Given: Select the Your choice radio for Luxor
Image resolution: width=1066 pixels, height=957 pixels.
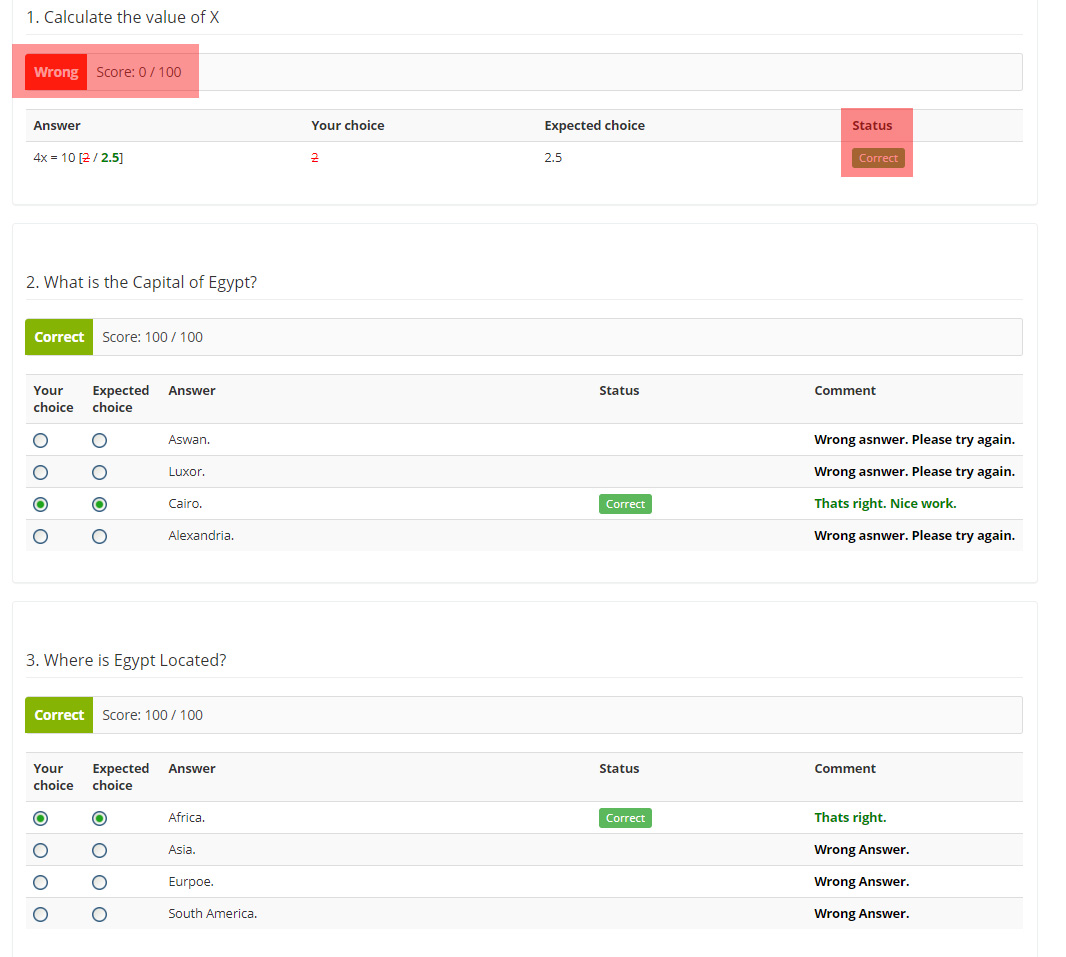Looking at the screenshot, I should tap(40, 472).
